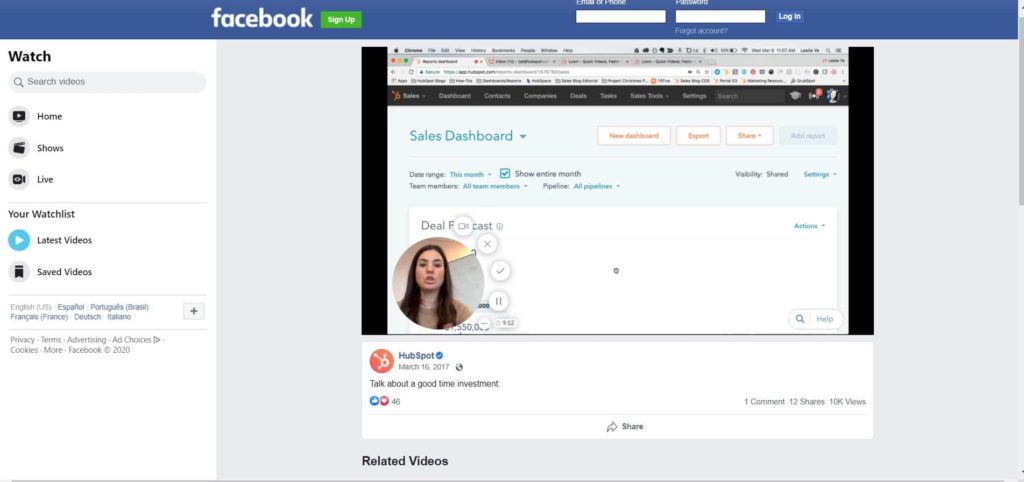Click the Search videos box
The height and width of the screenshot is (482, 1024).
point(107,82)
